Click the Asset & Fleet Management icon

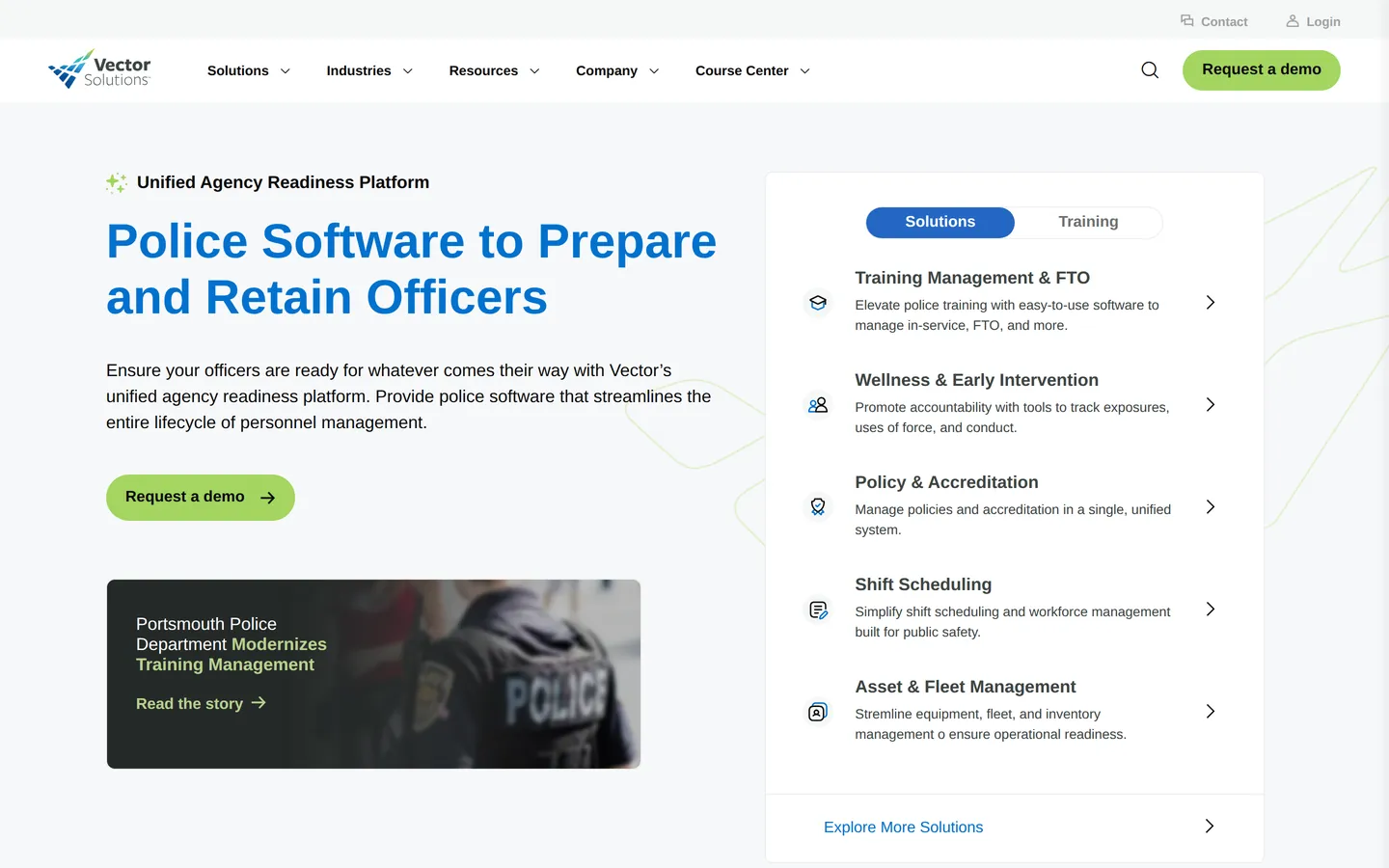point(818,712)
